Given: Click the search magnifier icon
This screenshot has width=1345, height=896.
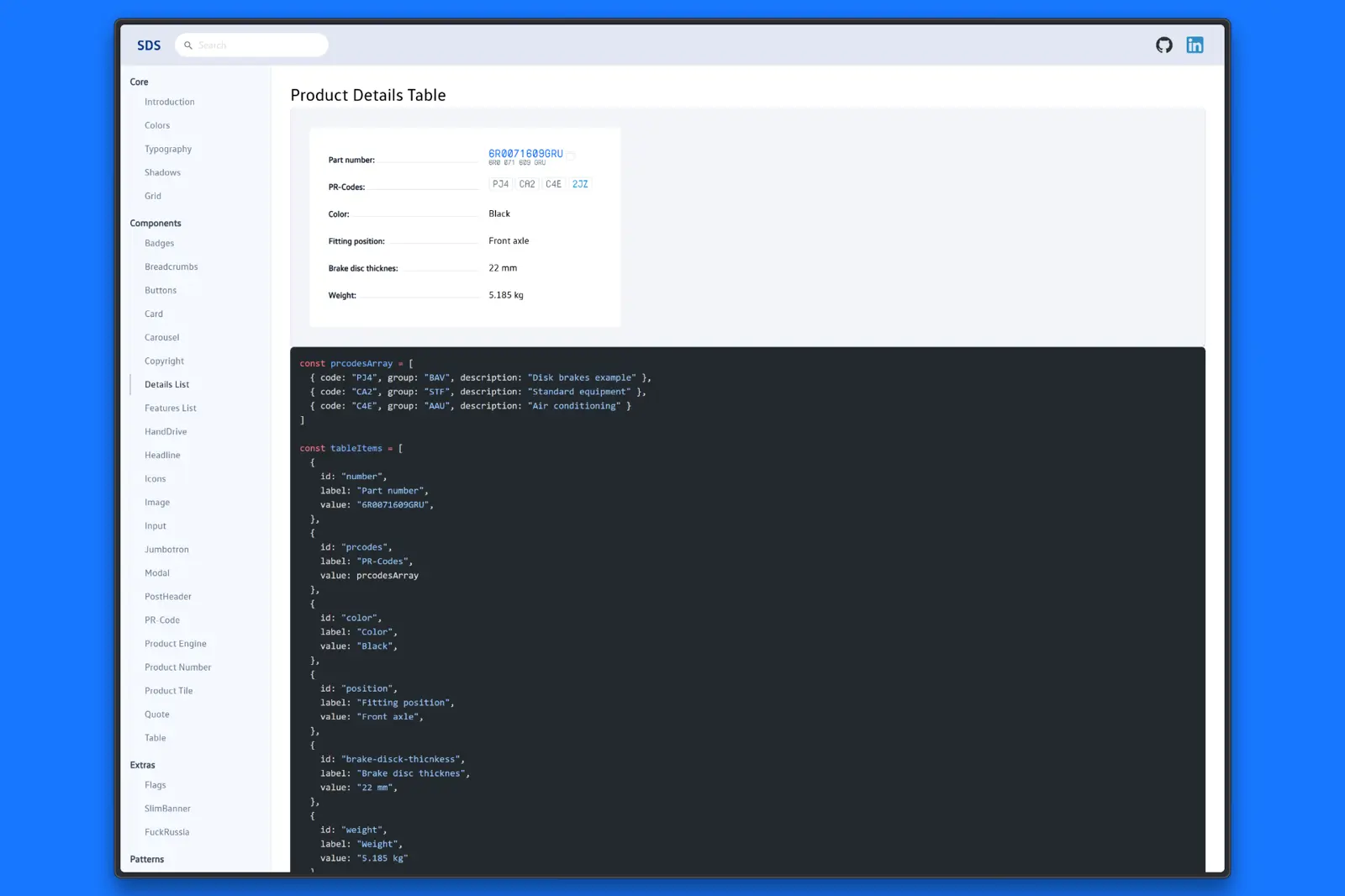Looking at the screenshot, I should point(188,45).
